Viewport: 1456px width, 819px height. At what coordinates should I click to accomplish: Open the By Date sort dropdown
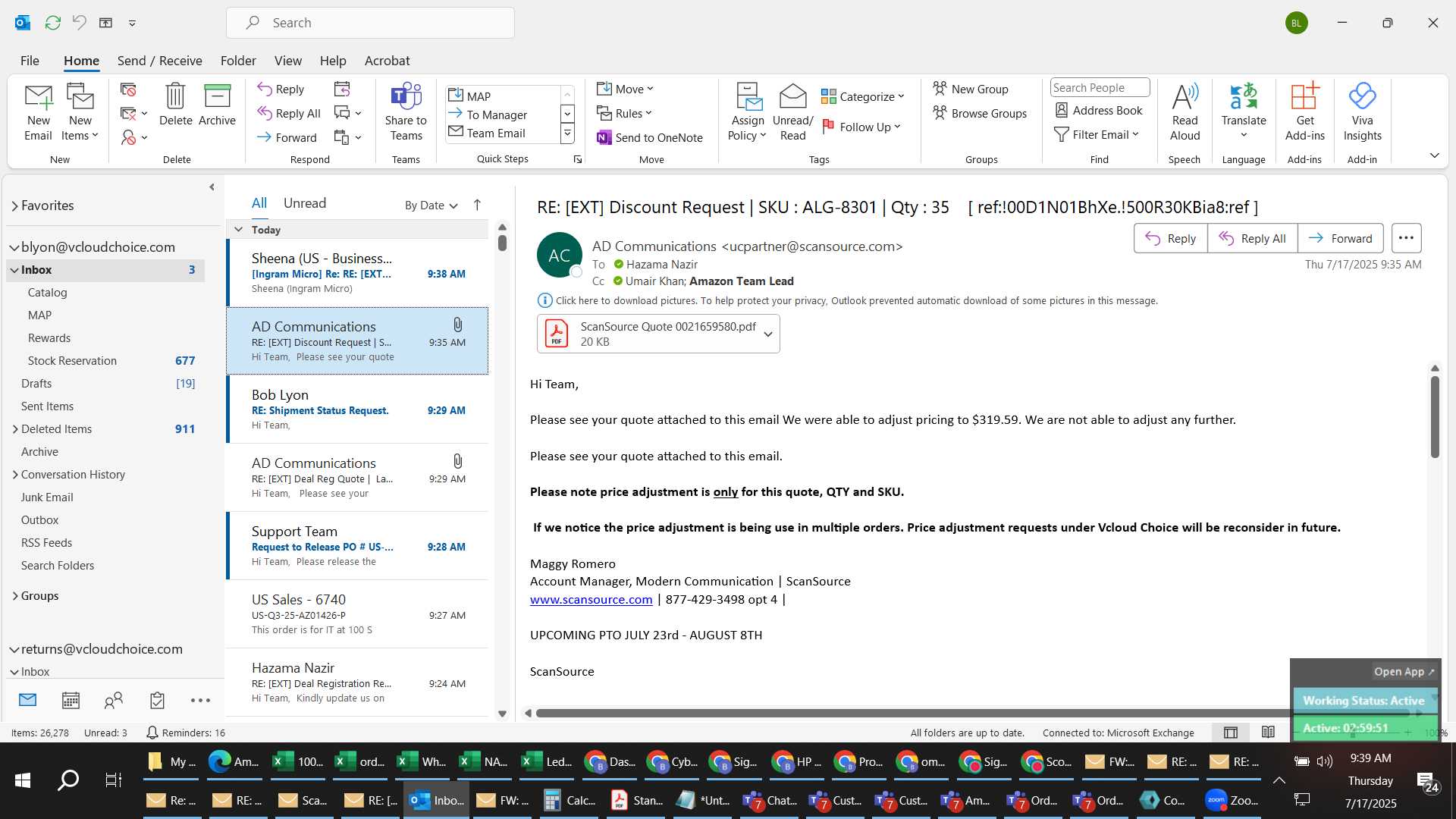click(431, 206)
